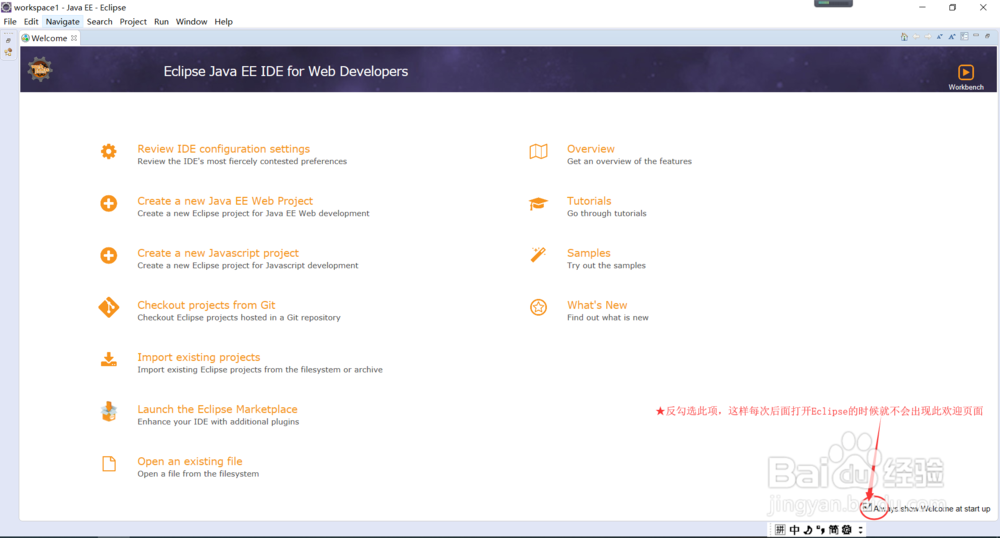Open the Samples link

[x=589, y=253]
